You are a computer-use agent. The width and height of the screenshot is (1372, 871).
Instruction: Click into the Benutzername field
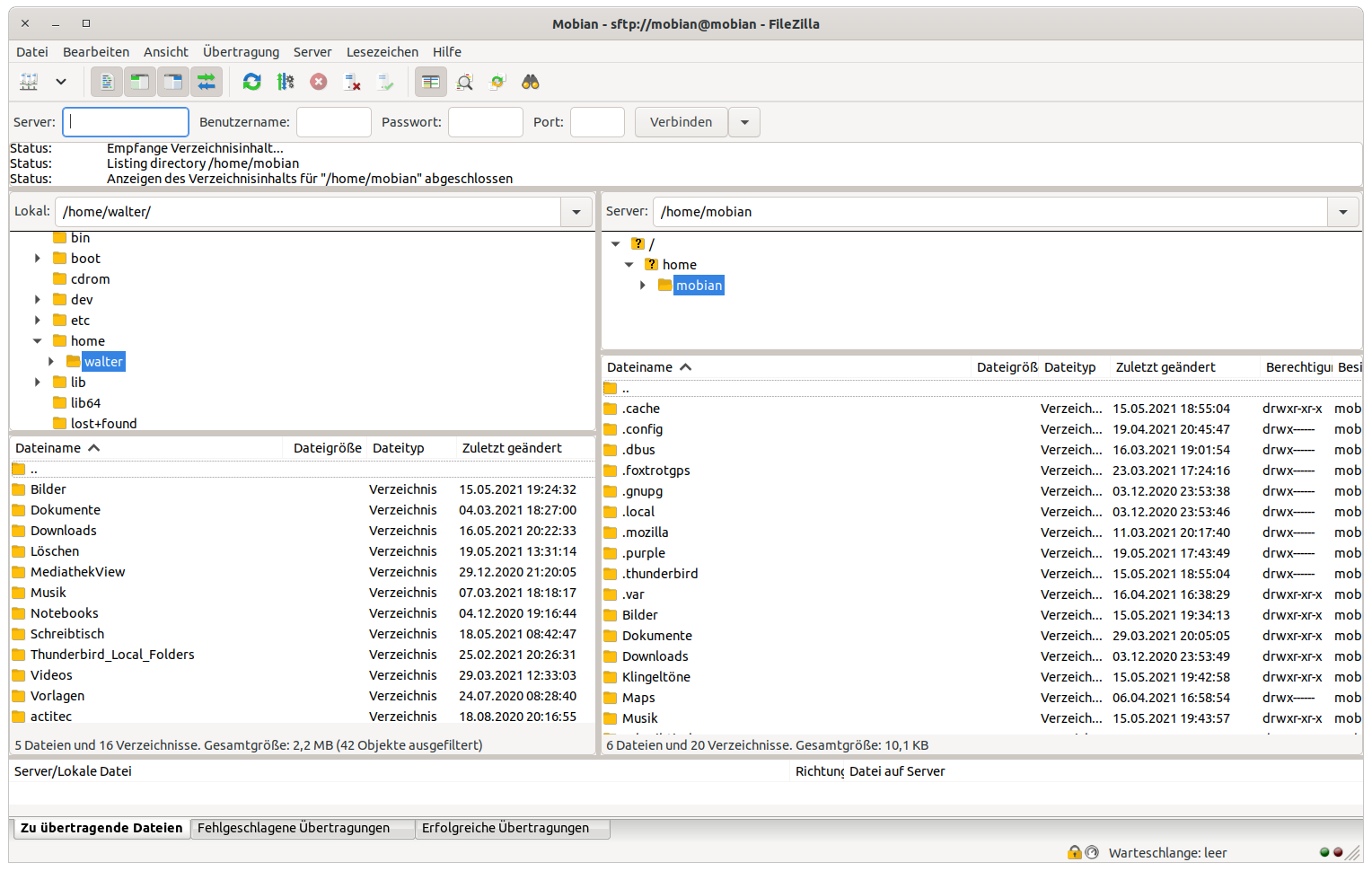click(334, 122)
